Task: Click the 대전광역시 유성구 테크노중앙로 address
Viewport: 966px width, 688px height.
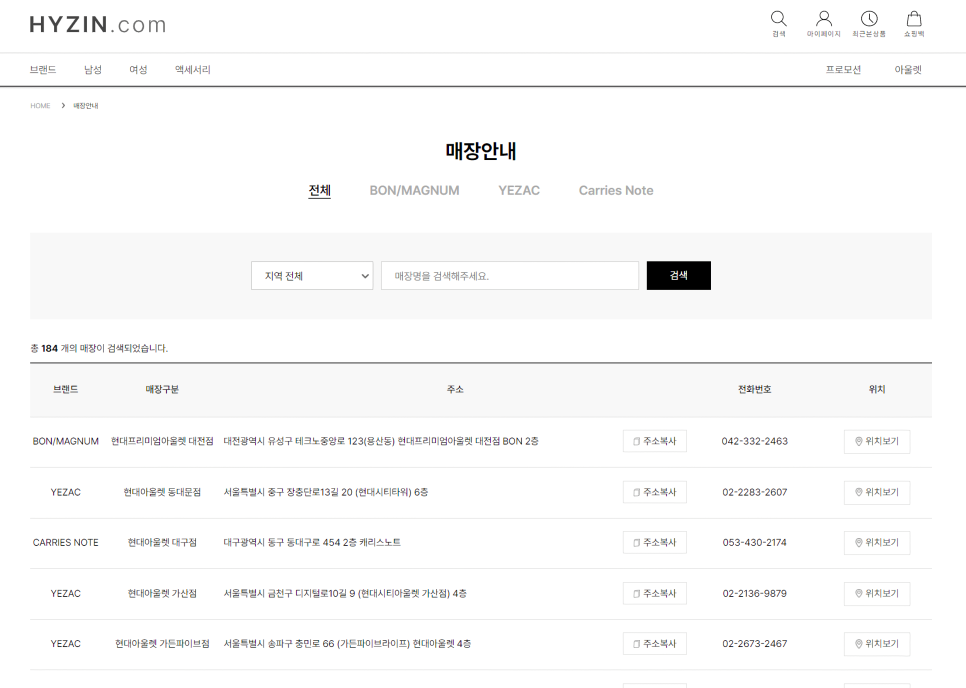Action: [x=381, y=441]
